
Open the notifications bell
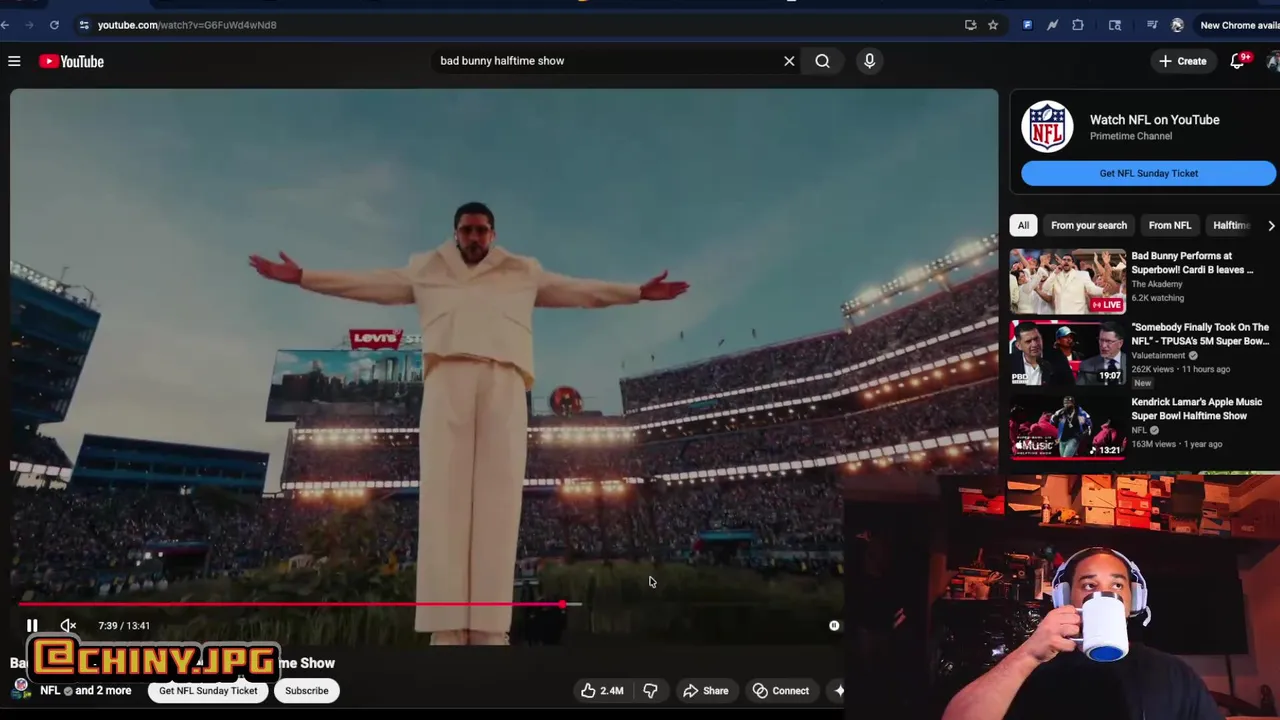[1237, 61]
